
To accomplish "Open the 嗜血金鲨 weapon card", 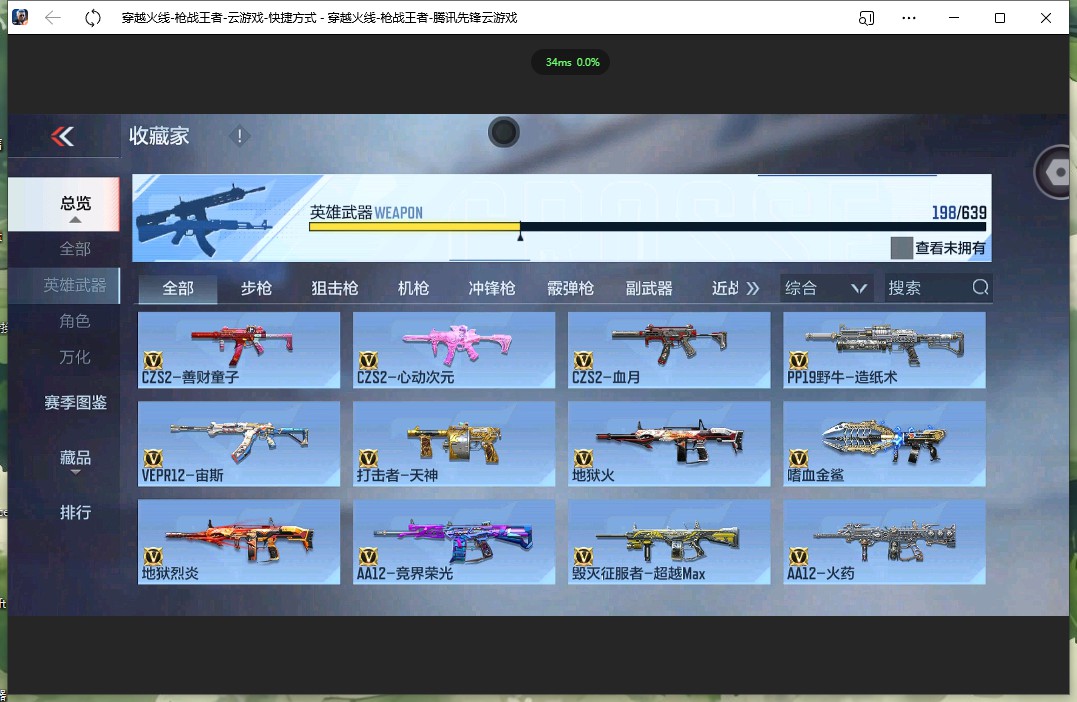I will click(885, 444).
